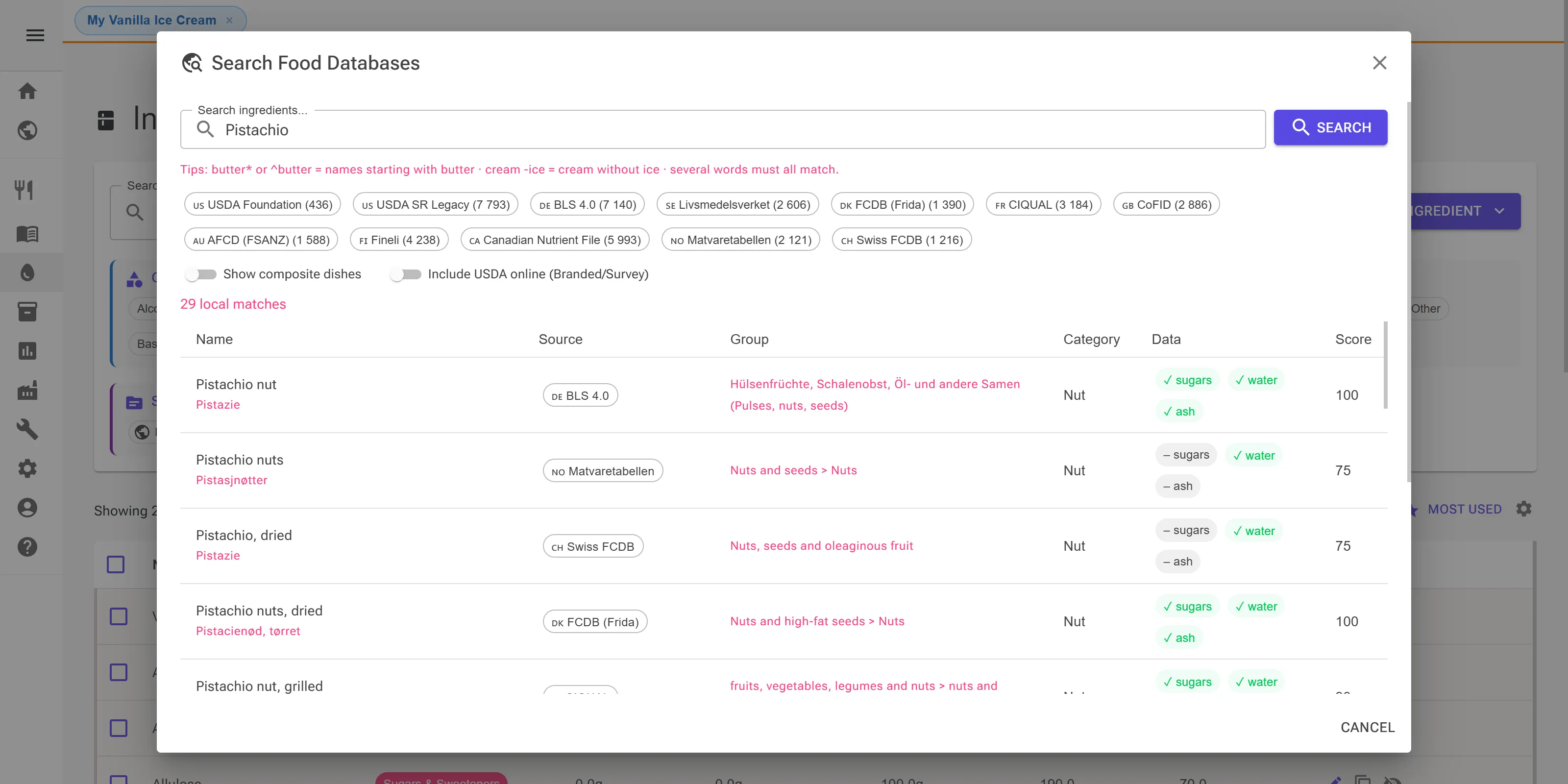Switch to My Vanilla Ice Cream tab

pyautogui.click(x=151, y=20)
